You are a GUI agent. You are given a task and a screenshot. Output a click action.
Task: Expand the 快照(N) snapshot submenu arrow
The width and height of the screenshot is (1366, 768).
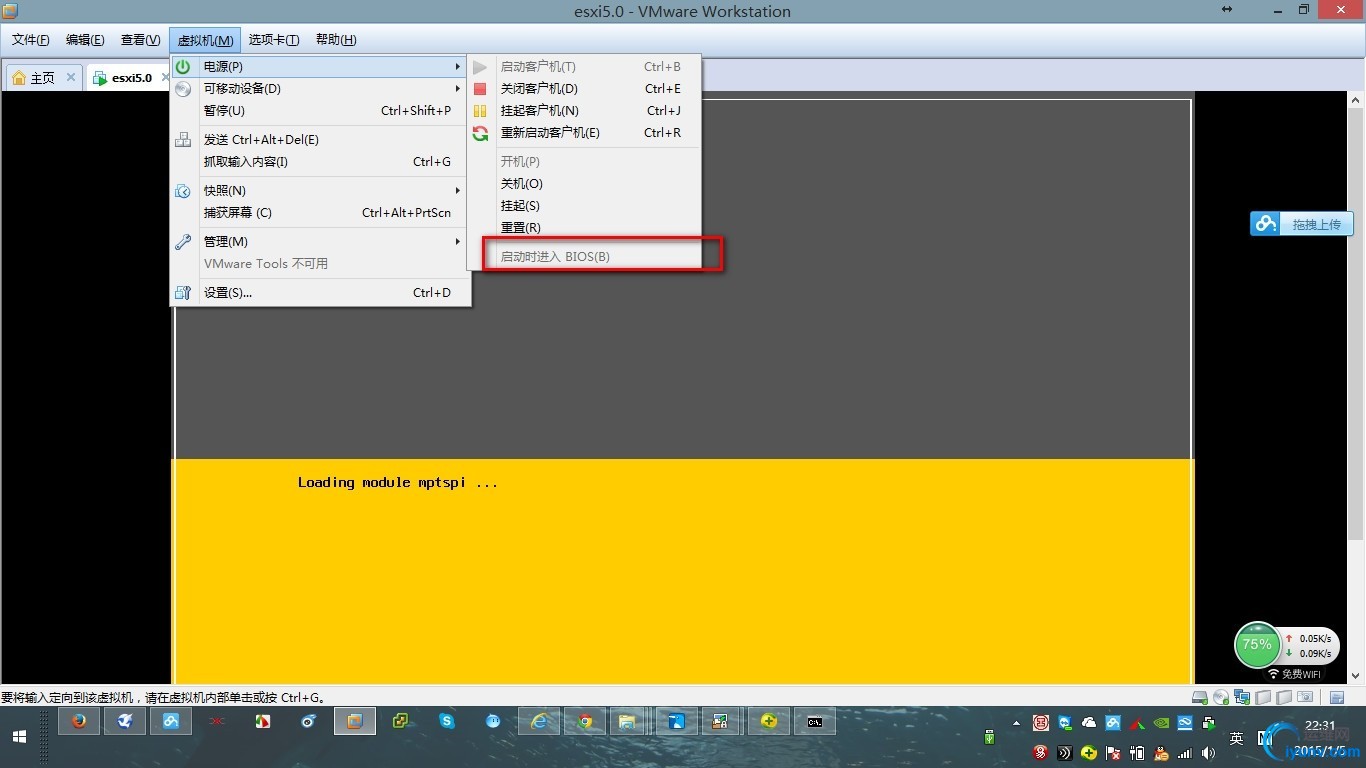tap(458, 191)
